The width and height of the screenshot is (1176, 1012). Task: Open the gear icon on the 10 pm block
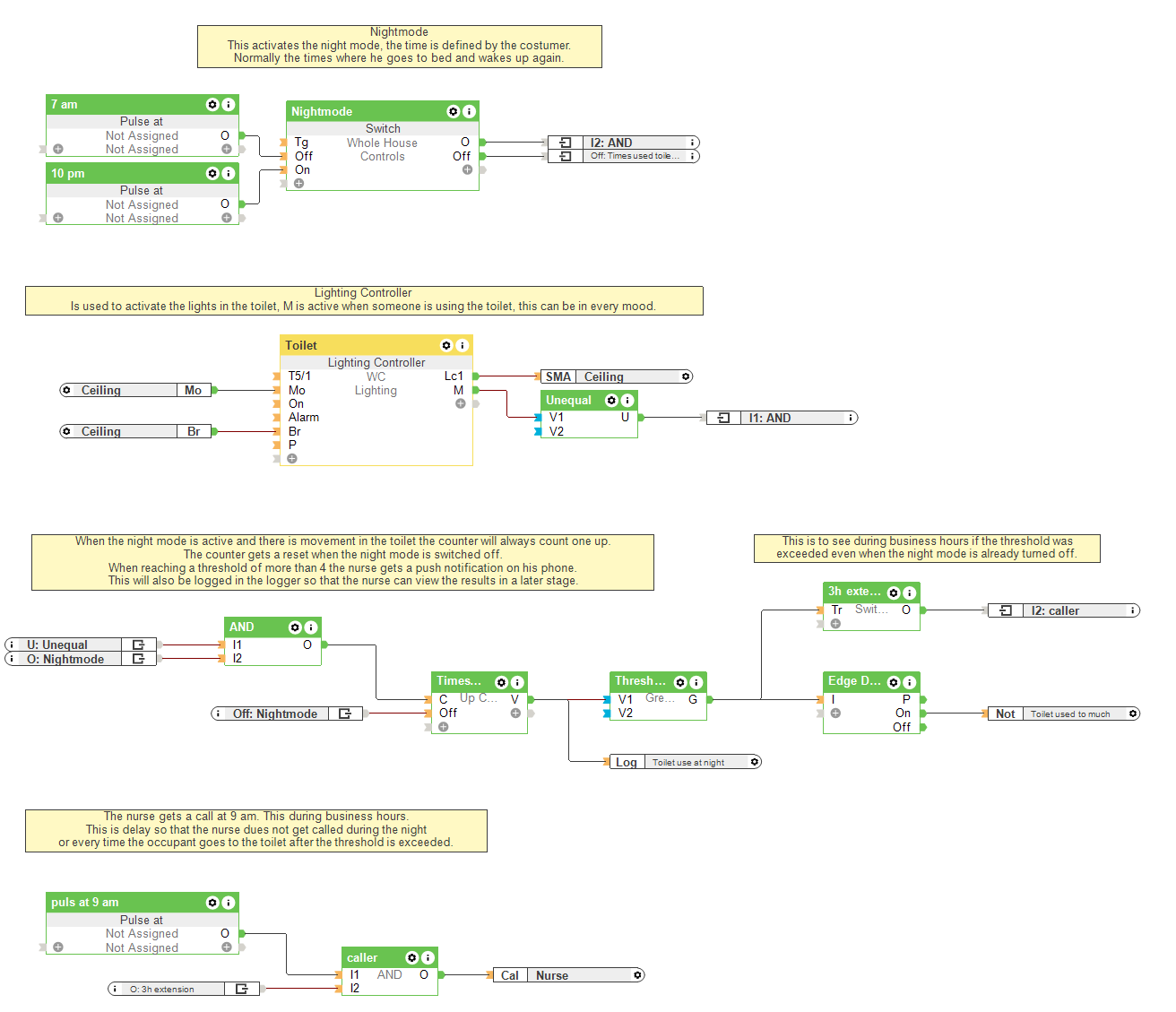pos(212,173)
